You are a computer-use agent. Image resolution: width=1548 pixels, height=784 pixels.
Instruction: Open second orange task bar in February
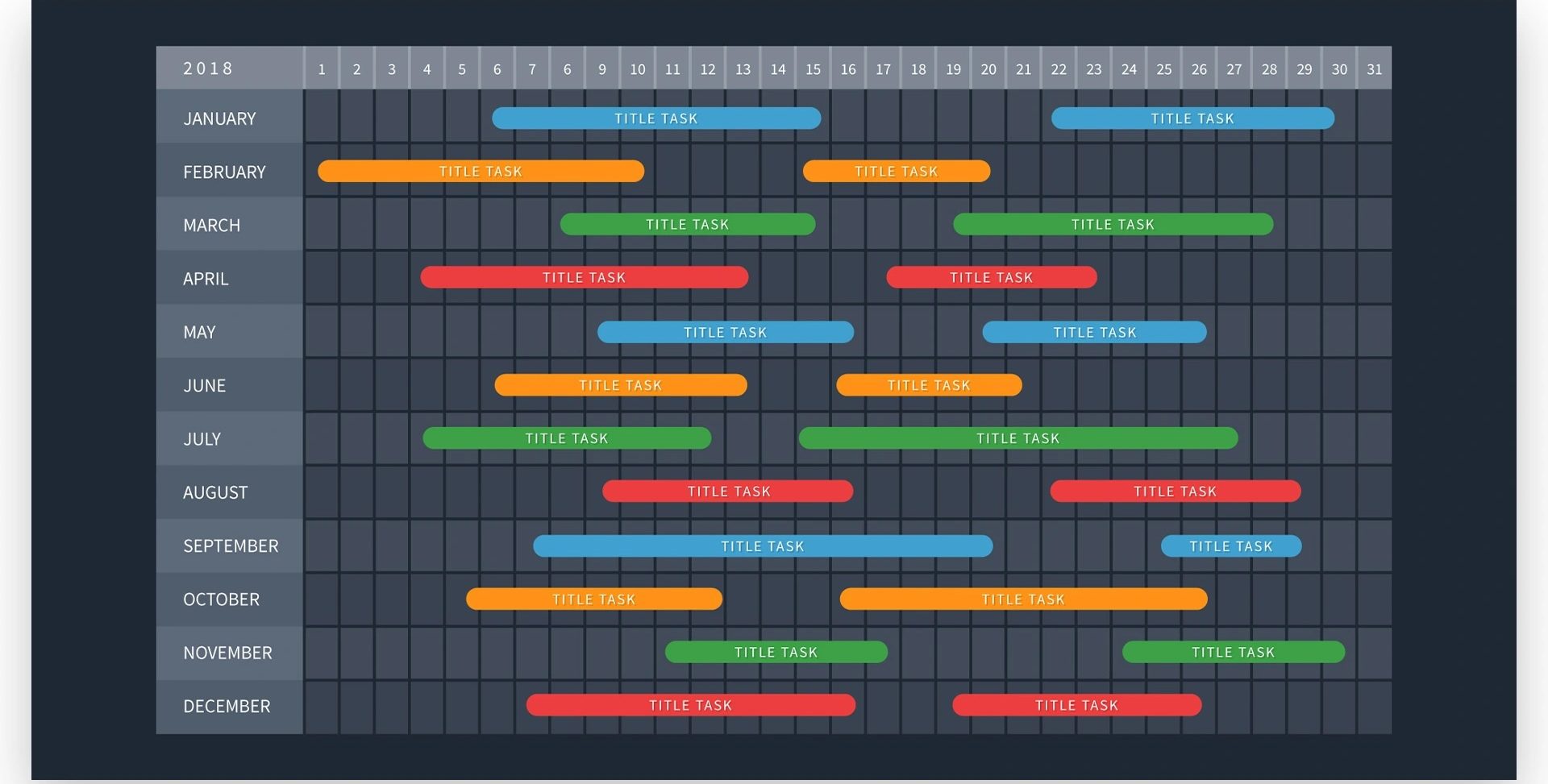pos(897,171)
